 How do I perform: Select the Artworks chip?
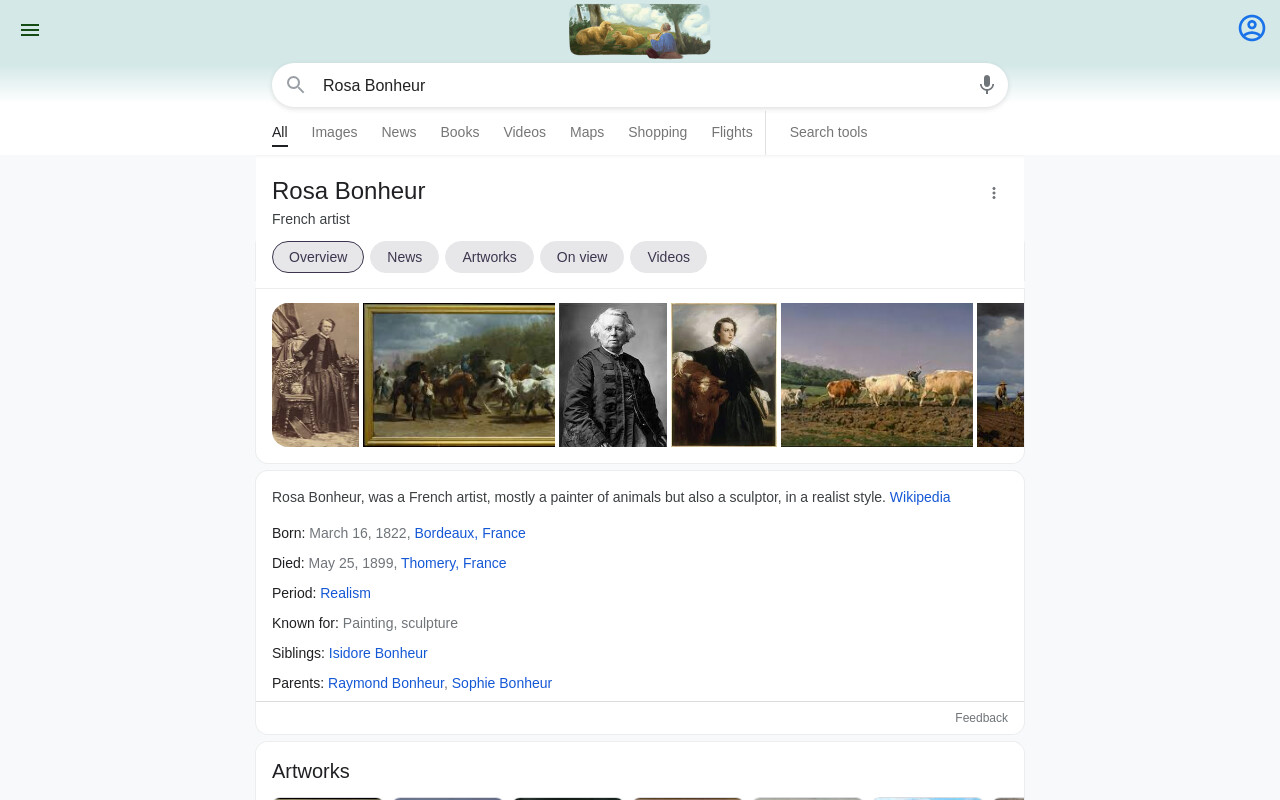[490, 257]
